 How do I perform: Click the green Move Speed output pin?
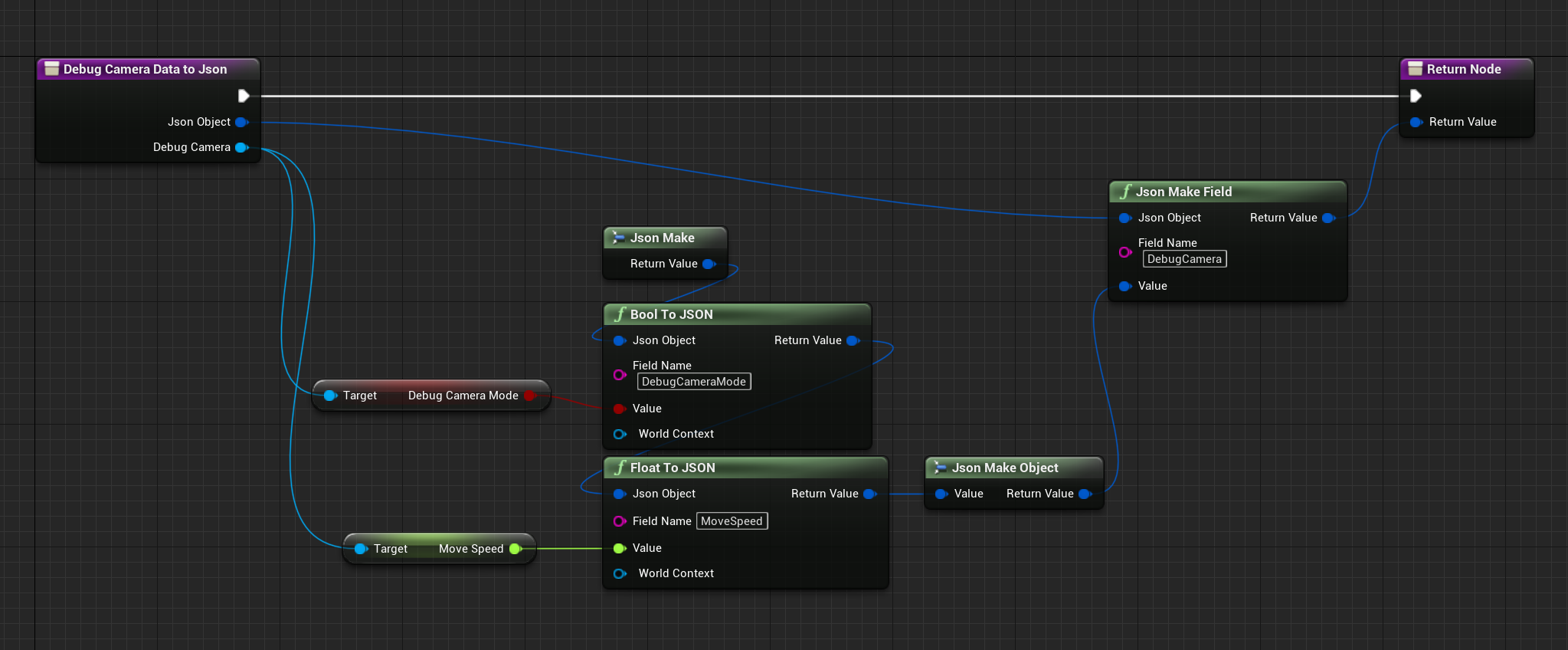point(516,549)
